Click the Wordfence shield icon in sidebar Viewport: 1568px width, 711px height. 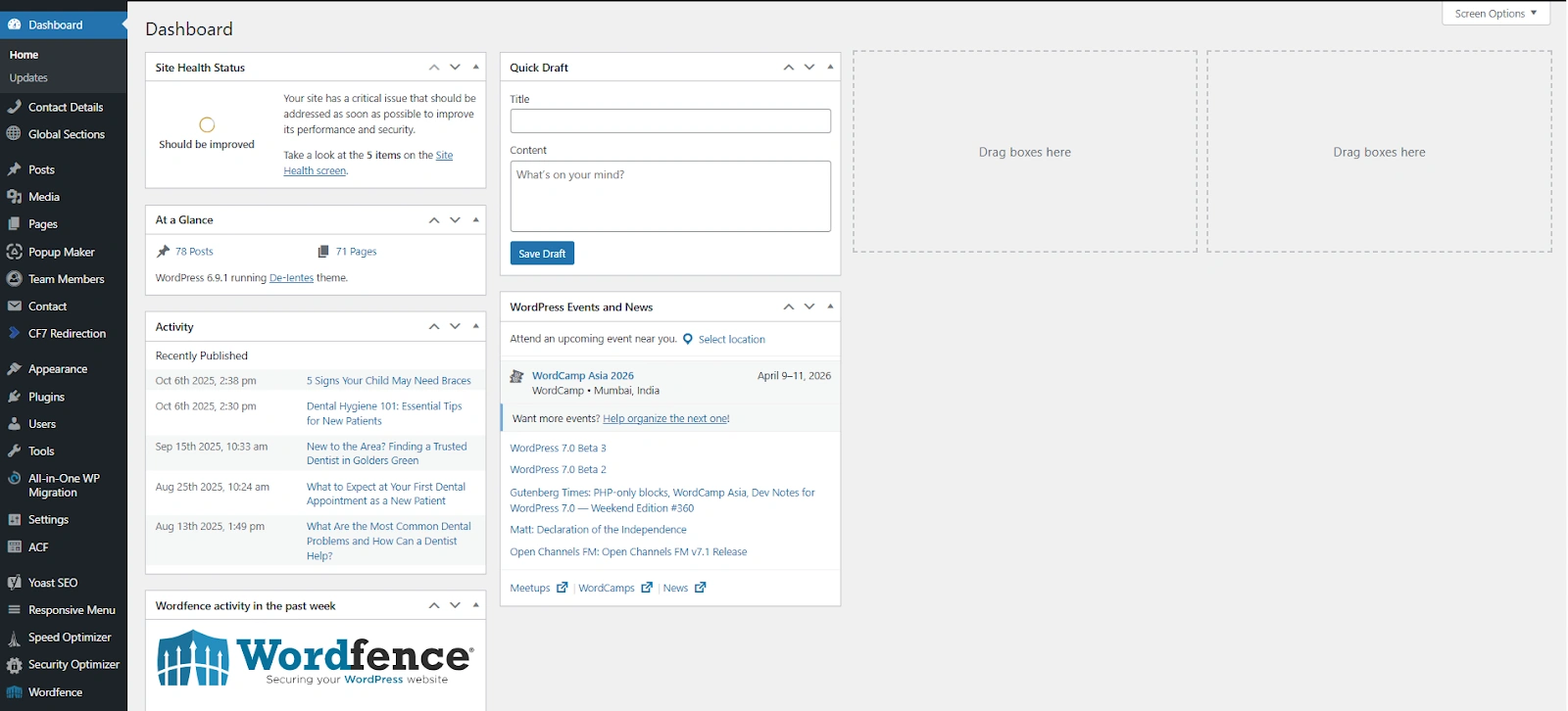coord(14,692)
